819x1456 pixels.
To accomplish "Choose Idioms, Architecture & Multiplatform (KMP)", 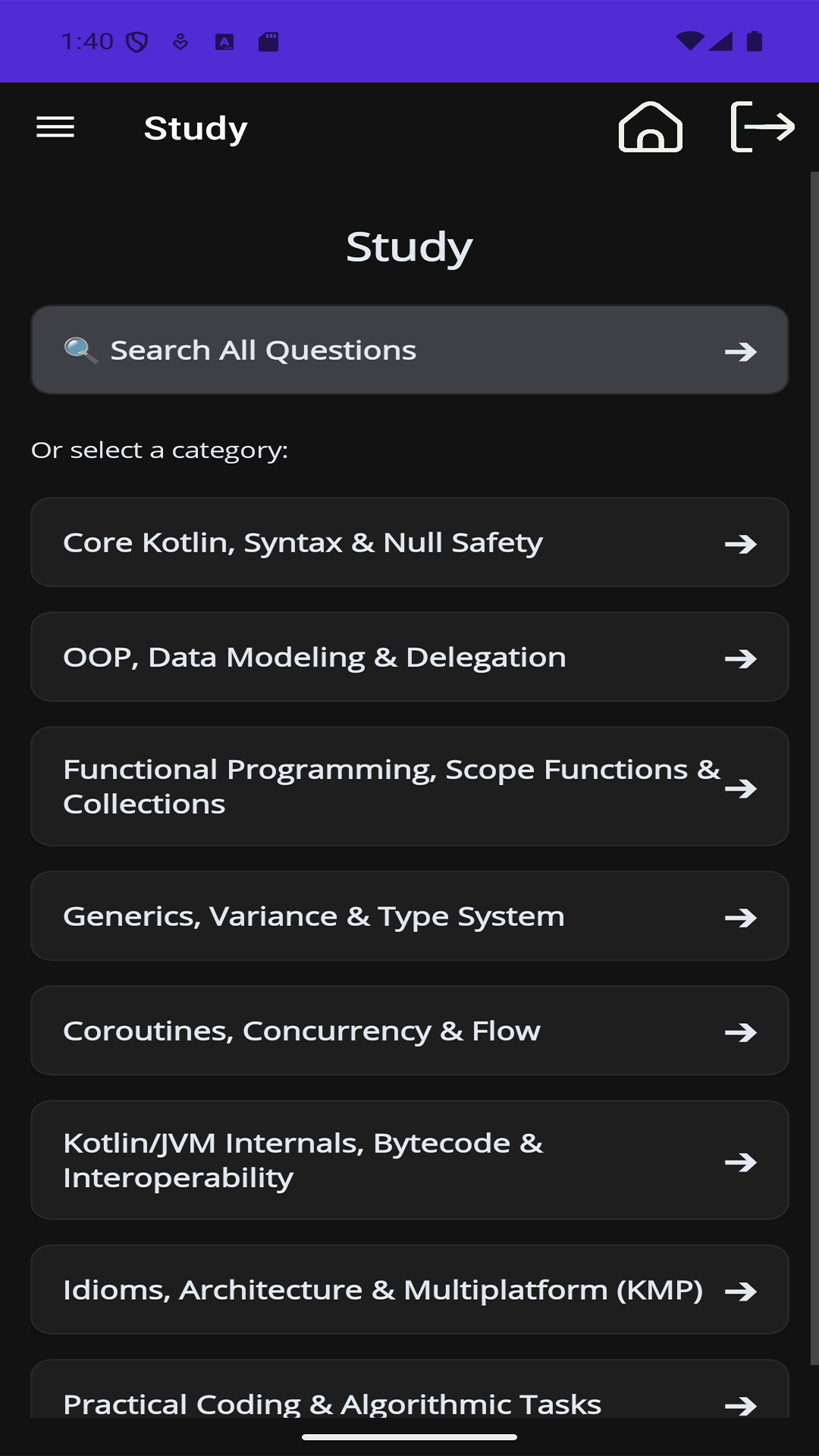I will pyautogui.click(x=409, y=1290).
